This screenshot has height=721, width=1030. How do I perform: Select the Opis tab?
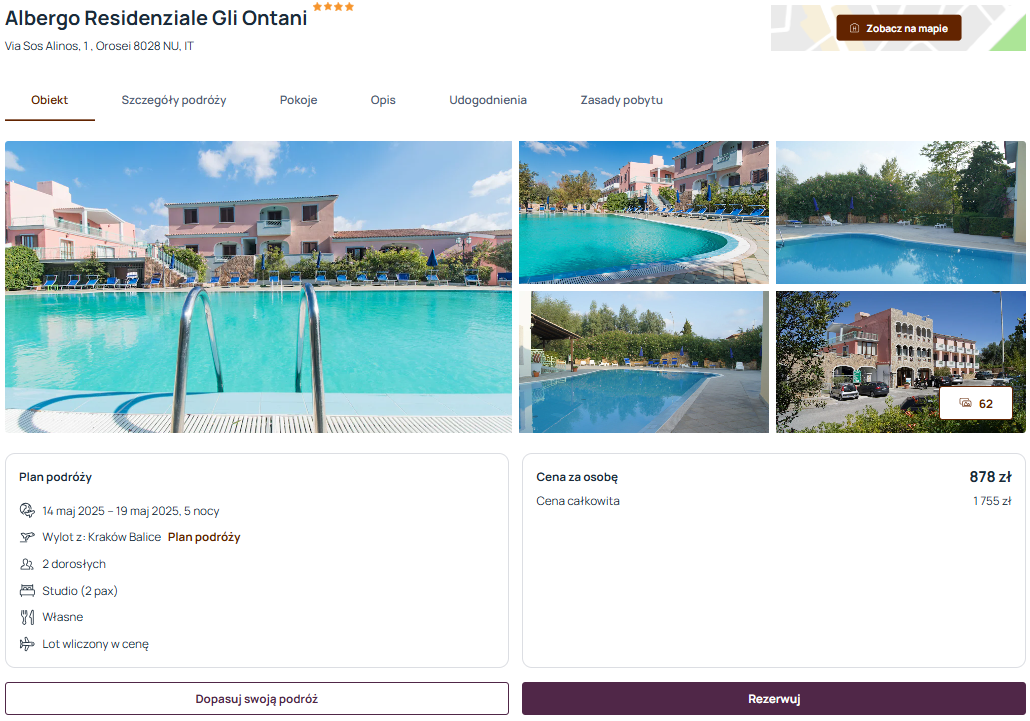tap(383, 100)
